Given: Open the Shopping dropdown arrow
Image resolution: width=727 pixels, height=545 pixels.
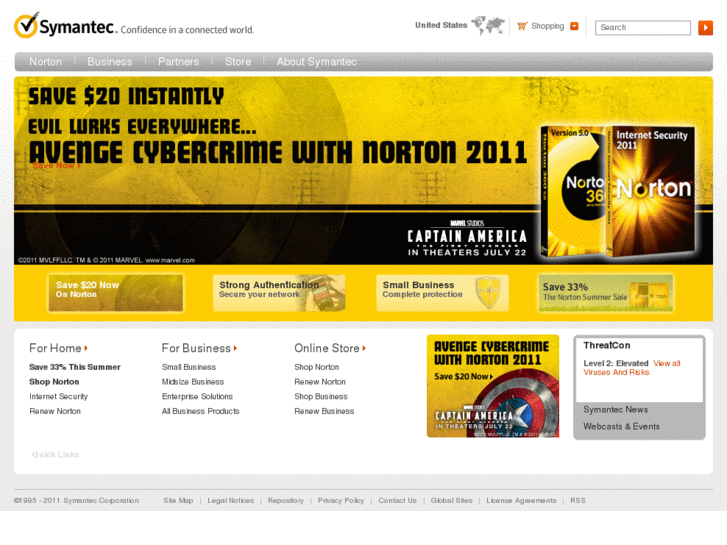Looking at the screenshot, I should [574, 26].
